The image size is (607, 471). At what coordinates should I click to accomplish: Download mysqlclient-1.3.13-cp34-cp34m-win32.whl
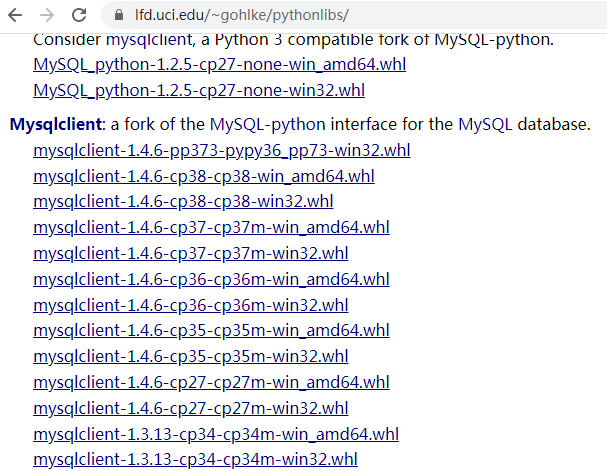(x=195, y=459)
